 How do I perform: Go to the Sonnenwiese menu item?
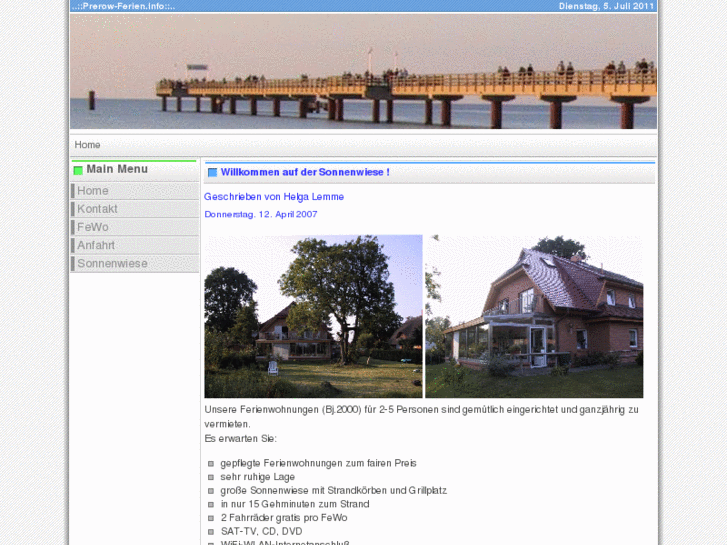pyautogui.click(x=134, y=263)
